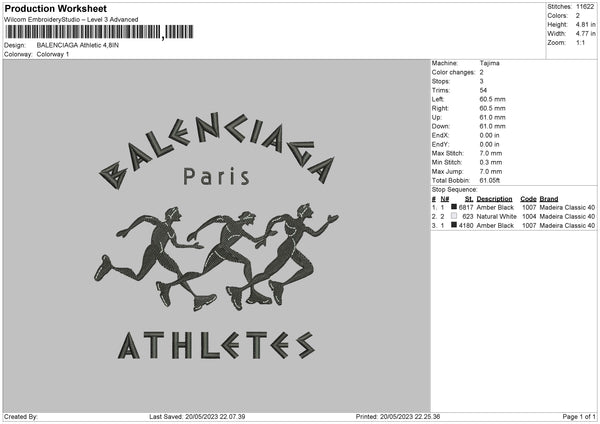The width and height of the screenshot is (600, 424).
Task: Click the 'Created By:' footer label
Action: [x=21, y=417]
